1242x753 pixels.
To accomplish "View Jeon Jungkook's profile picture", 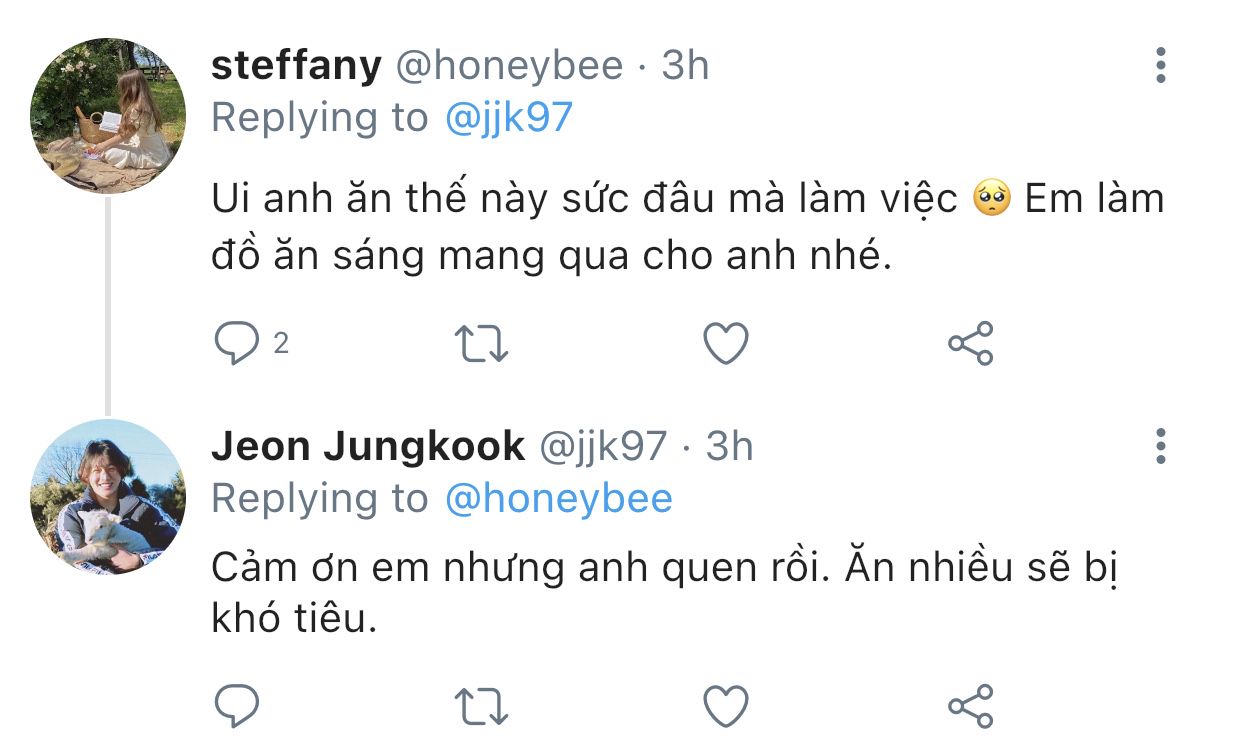I will [x=108, y=497].
